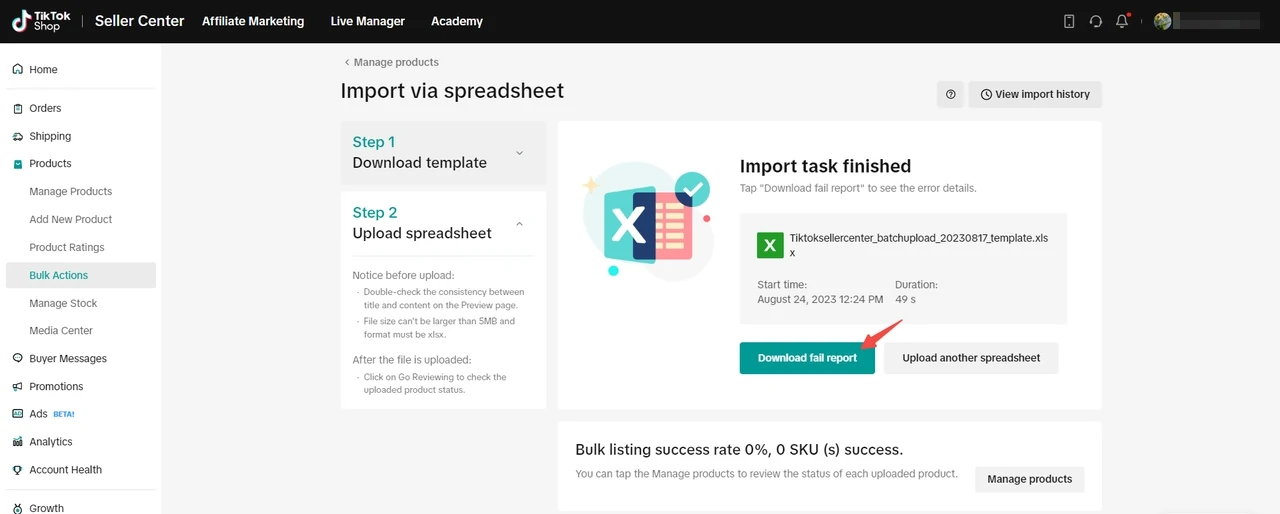
Task: Open the user profile avatar
Action: [x=1162, y=21]
